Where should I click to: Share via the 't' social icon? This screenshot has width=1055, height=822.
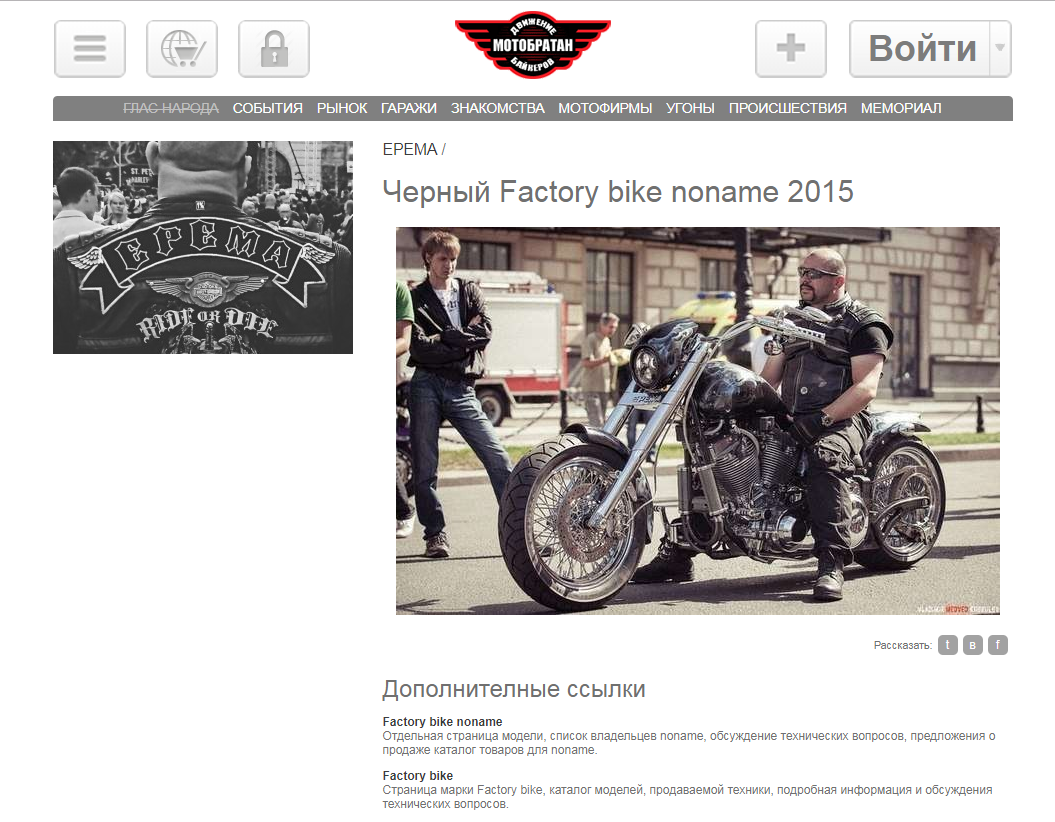(x=947, y=645)
